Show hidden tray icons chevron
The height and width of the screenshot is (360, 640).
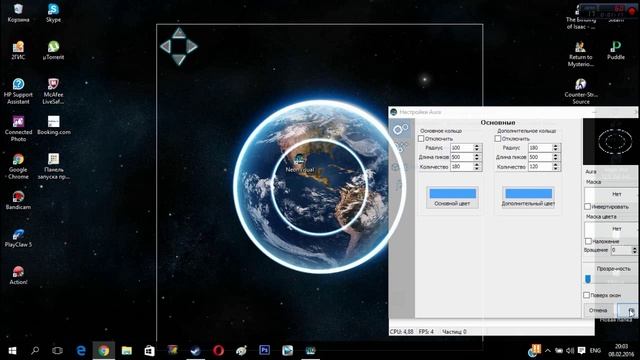tap(548, 351)
